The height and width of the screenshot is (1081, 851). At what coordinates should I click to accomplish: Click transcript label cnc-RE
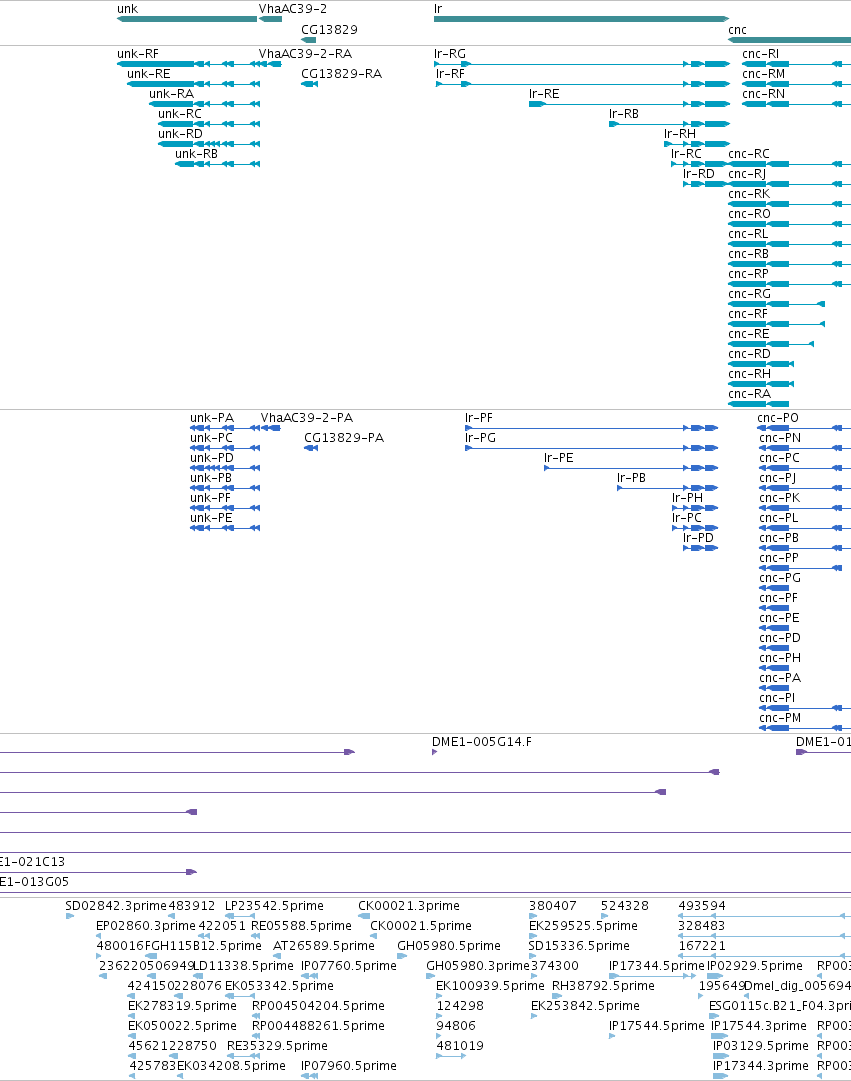pyautogui.click(x=749, y=334)
